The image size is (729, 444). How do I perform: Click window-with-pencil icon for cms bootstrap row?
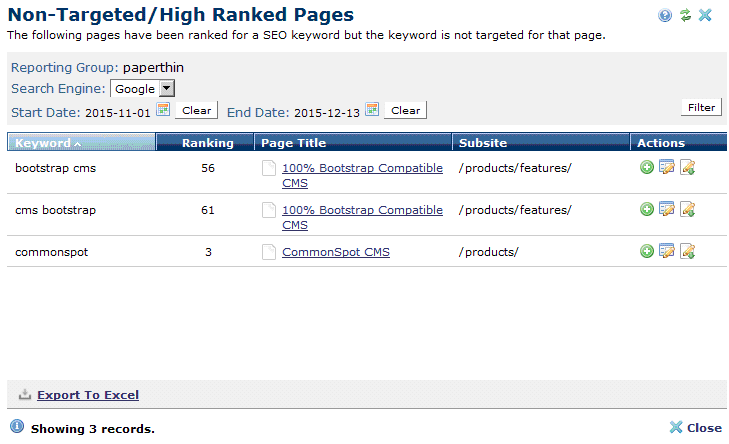pos(667,210)
